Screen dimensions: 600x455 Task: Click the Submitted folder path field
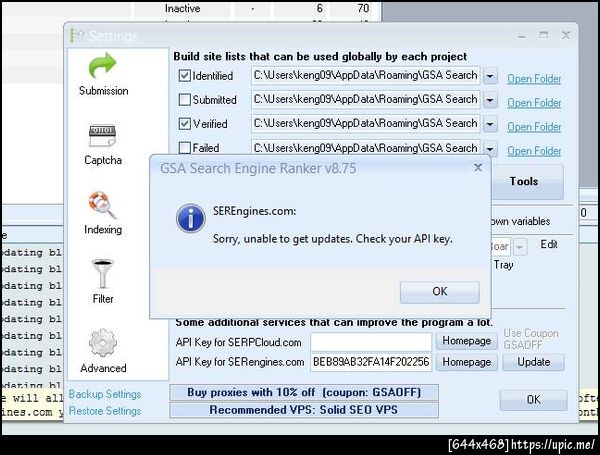click(x=365, y=99)
